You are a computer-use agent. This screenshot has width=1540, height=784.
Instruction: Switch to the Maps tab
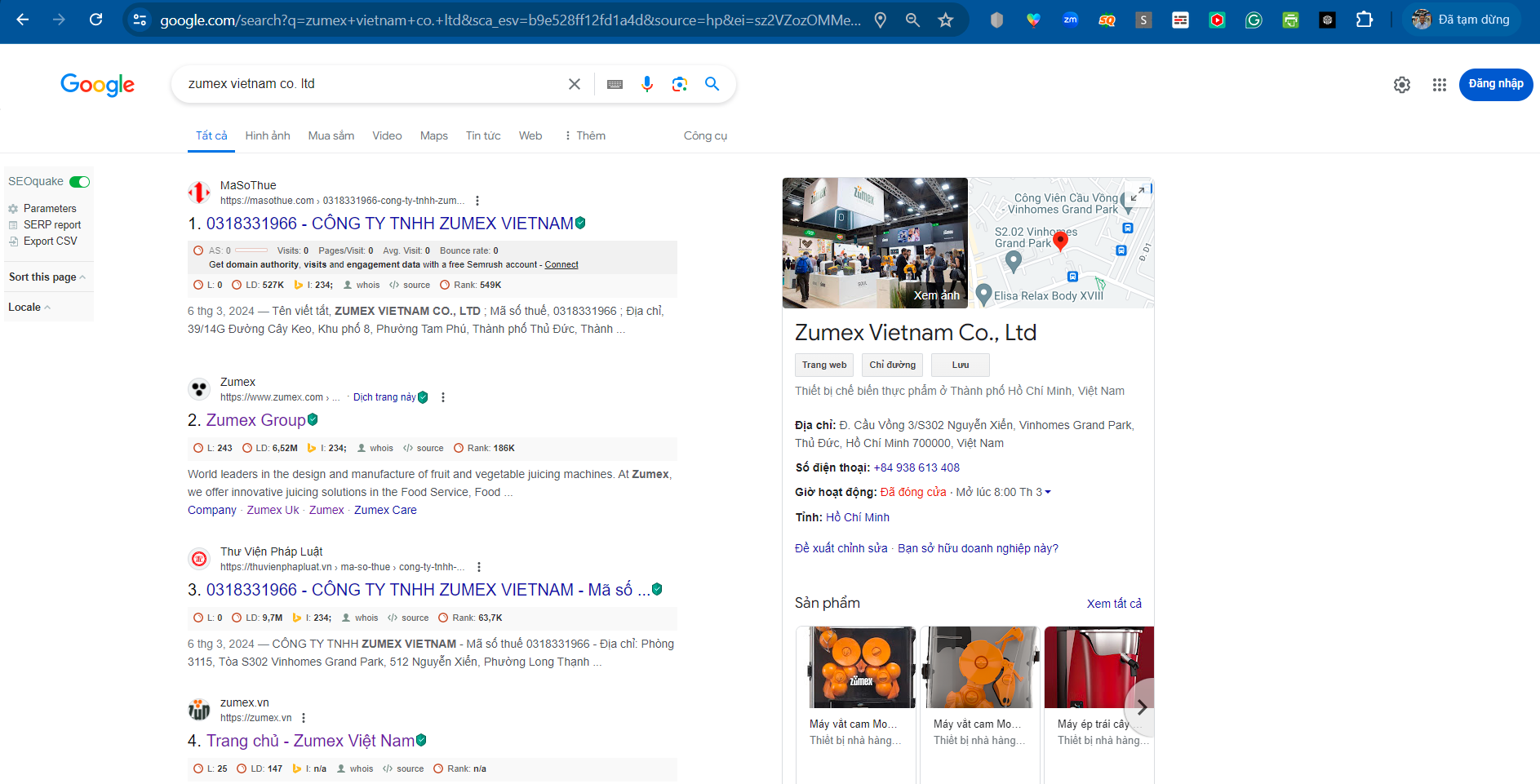point(434,135)
